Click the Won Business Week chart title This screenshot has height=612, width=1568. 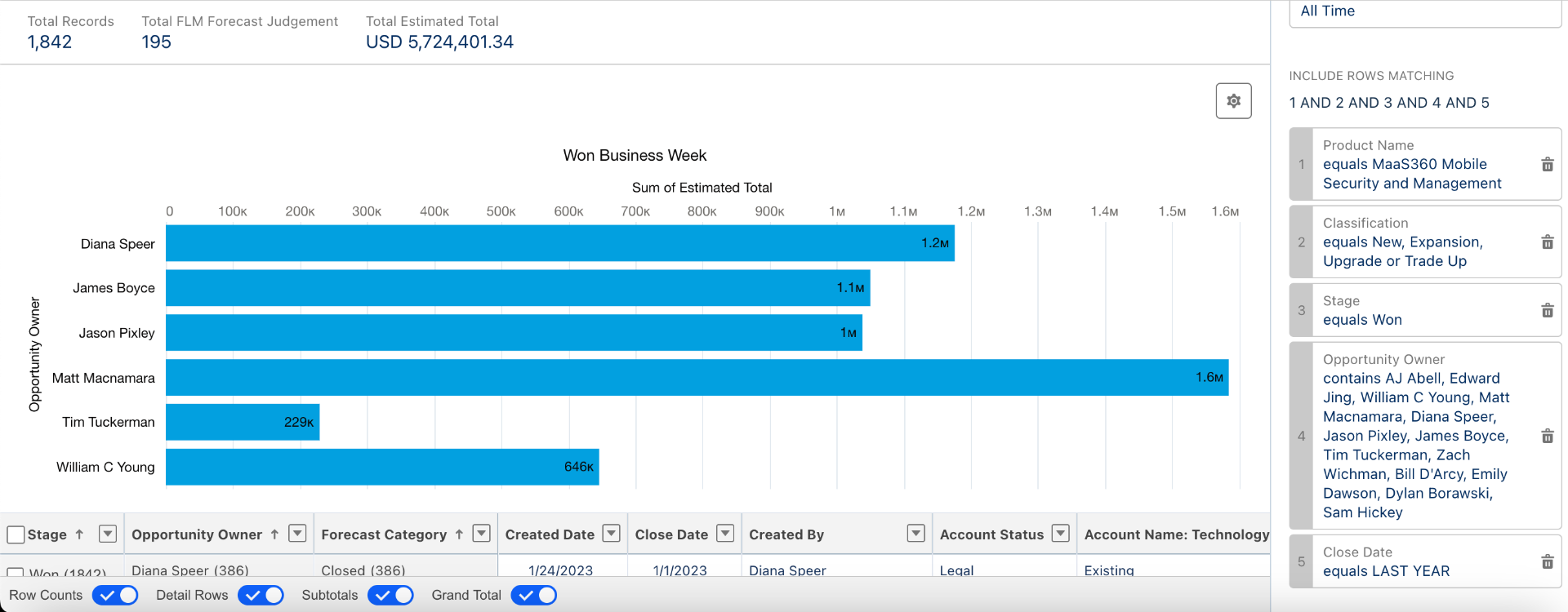pyautogui.click(x=635, y=155)
